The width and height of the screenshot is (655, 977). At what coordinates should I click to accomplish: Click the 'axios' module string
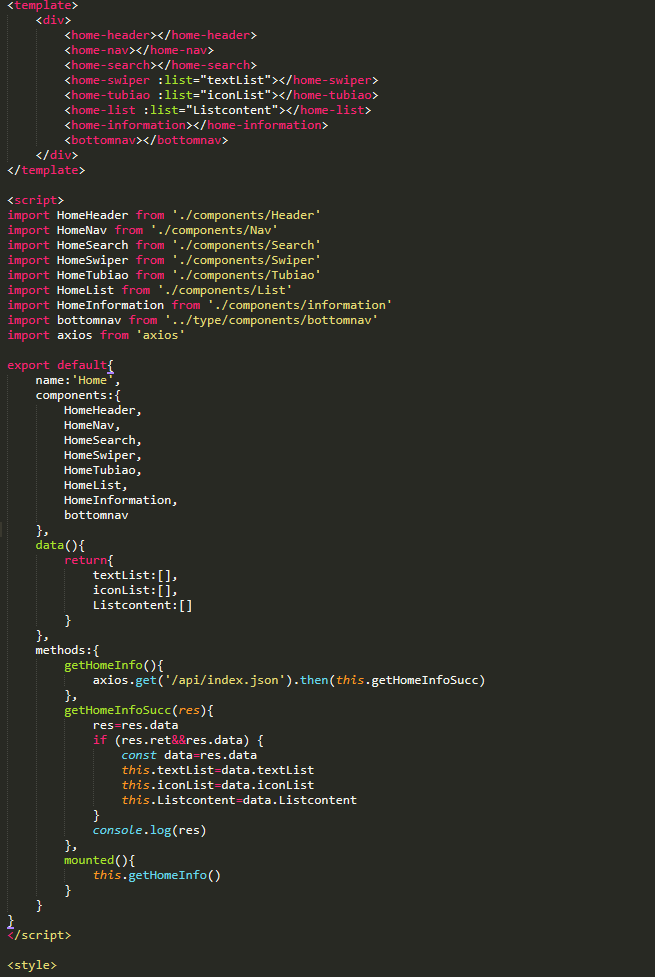point(160,335)
